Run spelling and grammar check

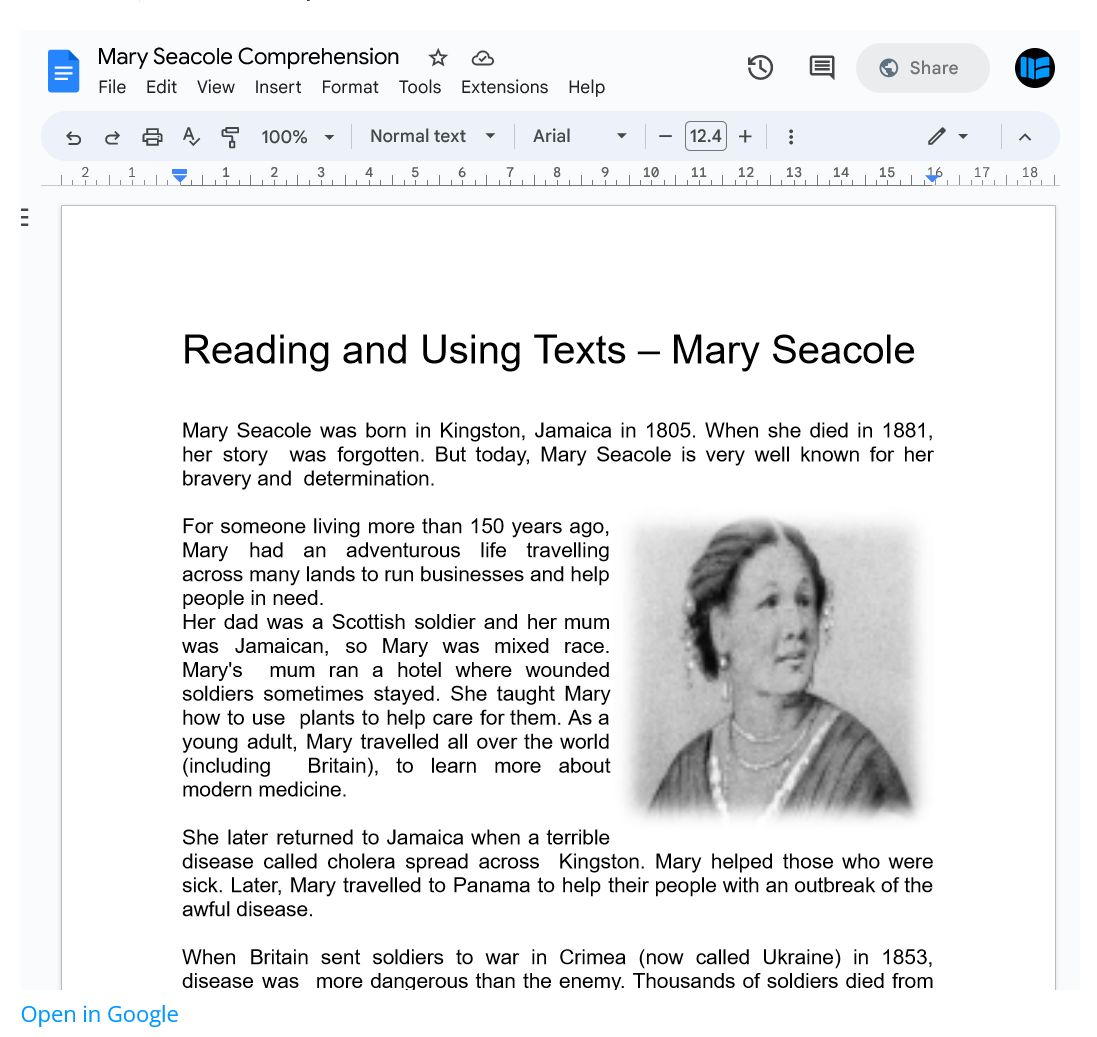[x=191, y=137]
